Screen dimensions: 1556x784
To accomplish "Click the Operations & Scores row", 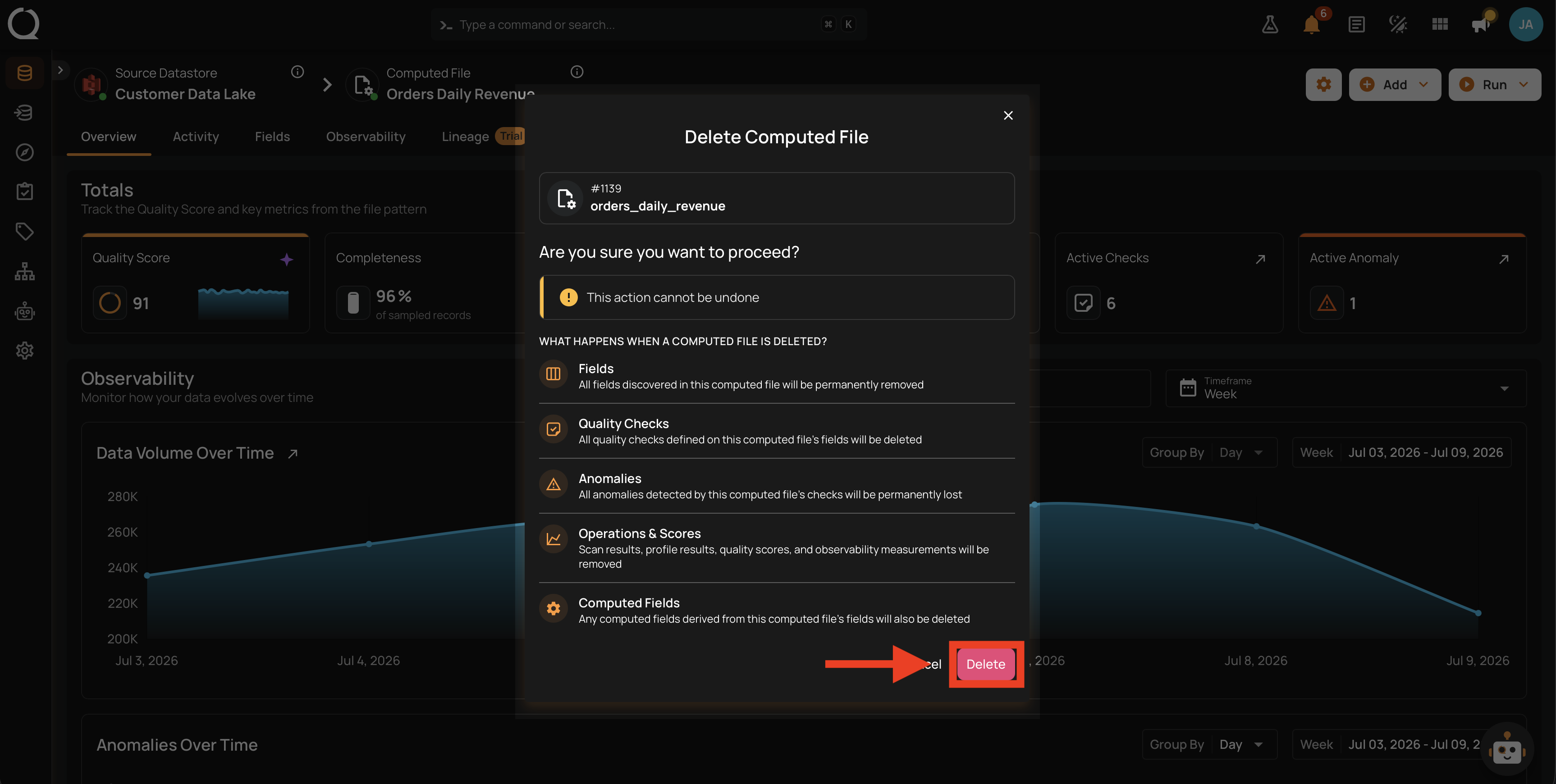I will (x=776, y=548).
